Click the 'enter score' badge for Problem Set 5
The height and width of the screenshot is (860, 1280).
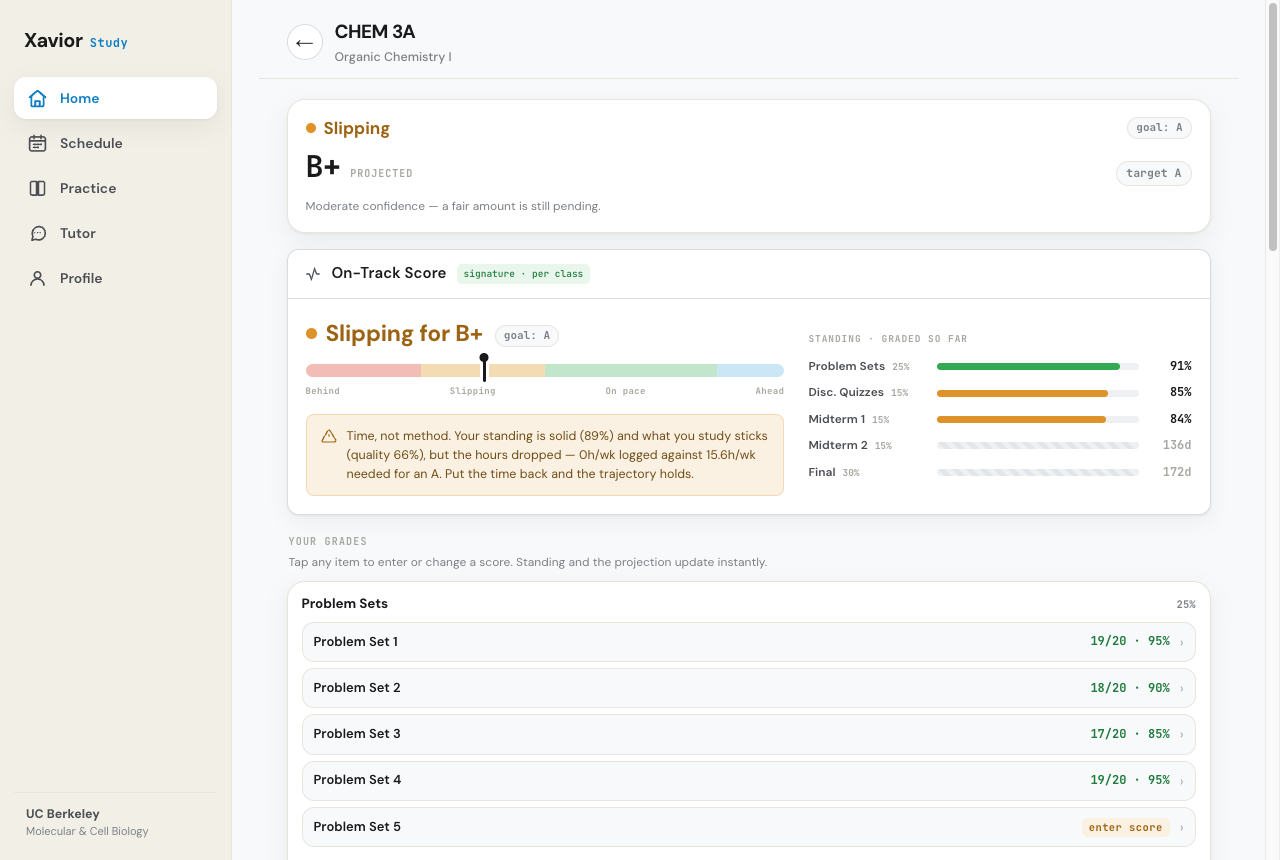(1125, 827)
